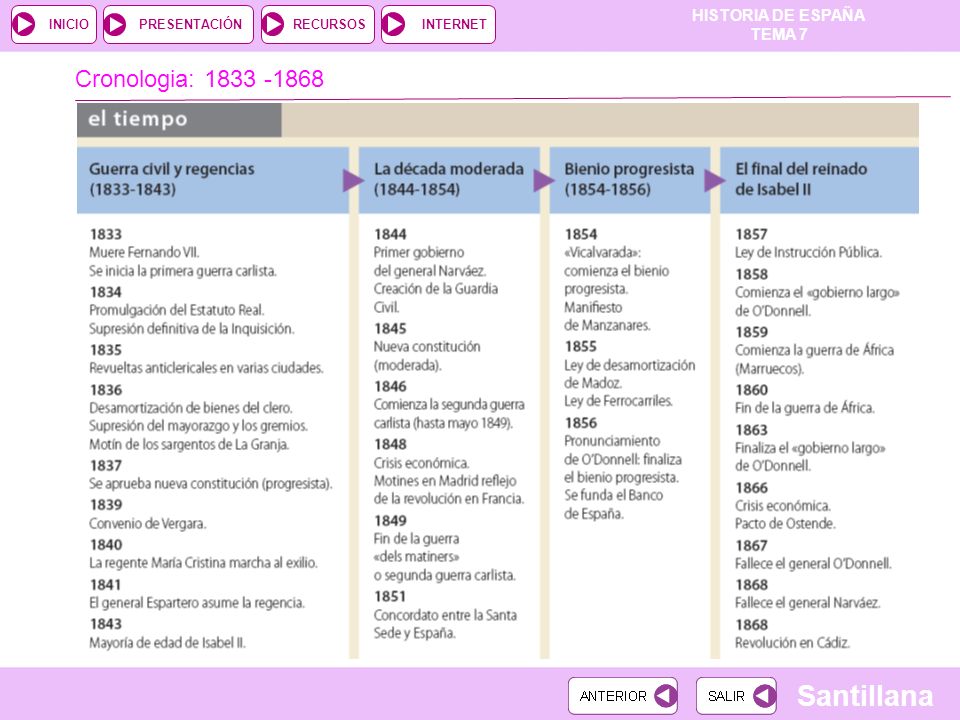This screenshot has height=720, width=960.
Task: Open the RECURSOS section
Action: tap(318, 24)
